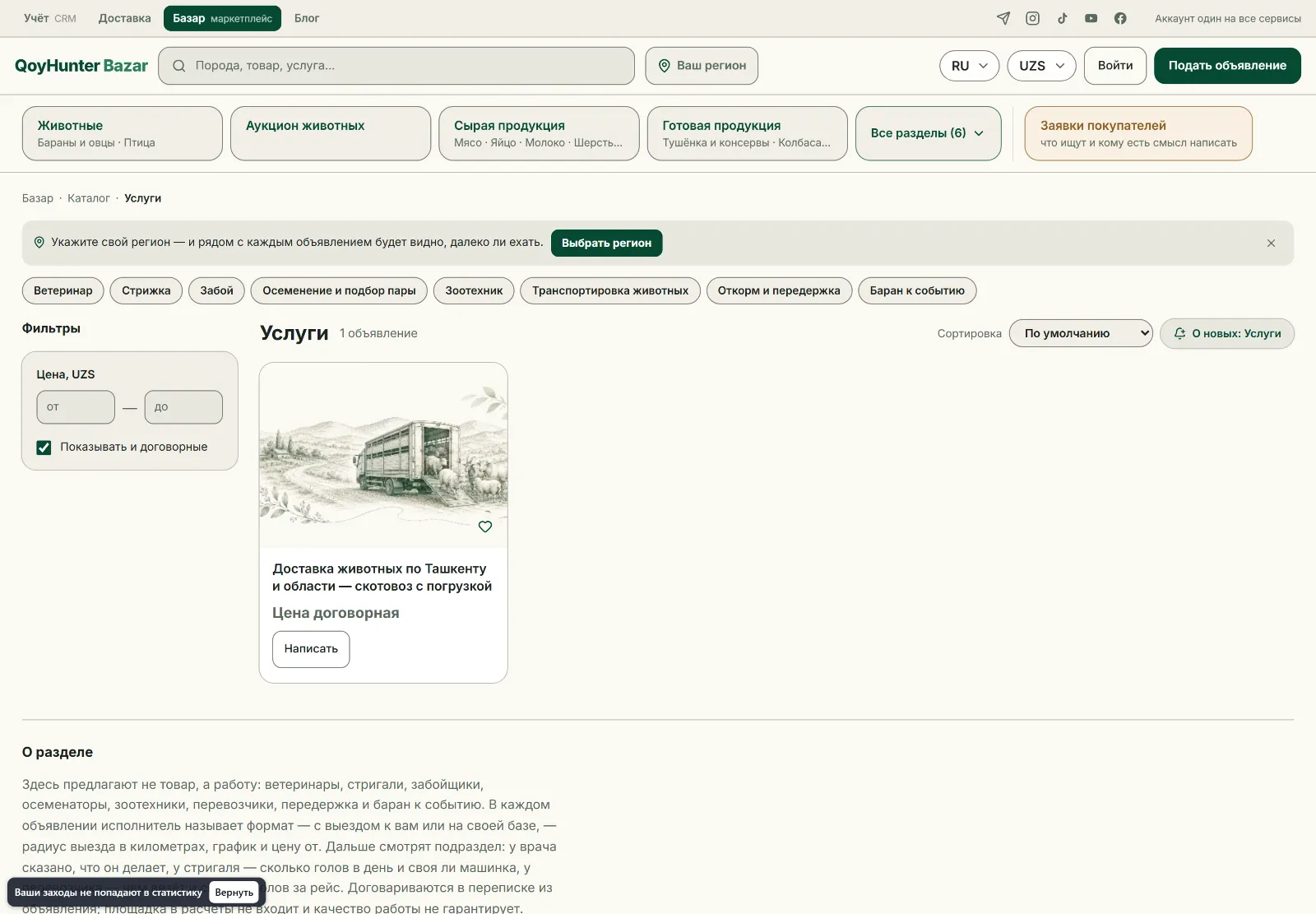Screen dimensions: 1316x914
Task: Select the 'Базар маркетплейс' tab
Action: [222, 18]
